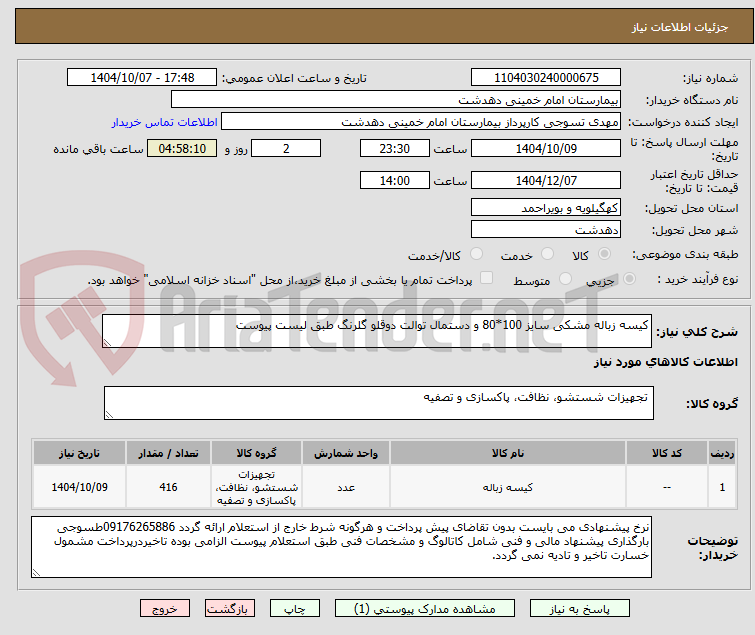Click resize handle of گروه کالا box

click(x=109, y=415)
